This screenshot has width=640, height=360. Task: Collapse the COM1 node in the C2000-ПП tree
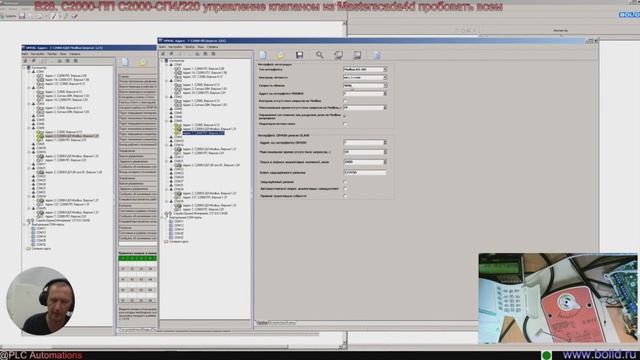click(x=166, y=64)
